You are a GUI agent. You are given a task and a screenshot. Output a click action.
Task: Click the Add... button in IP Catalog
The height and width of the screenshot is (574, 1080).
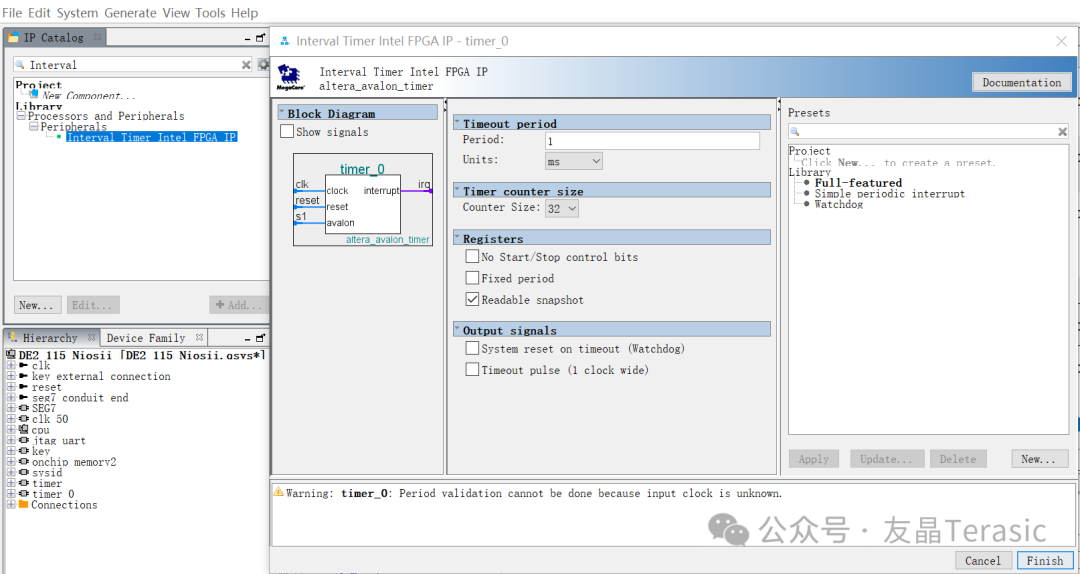point(239,305)
